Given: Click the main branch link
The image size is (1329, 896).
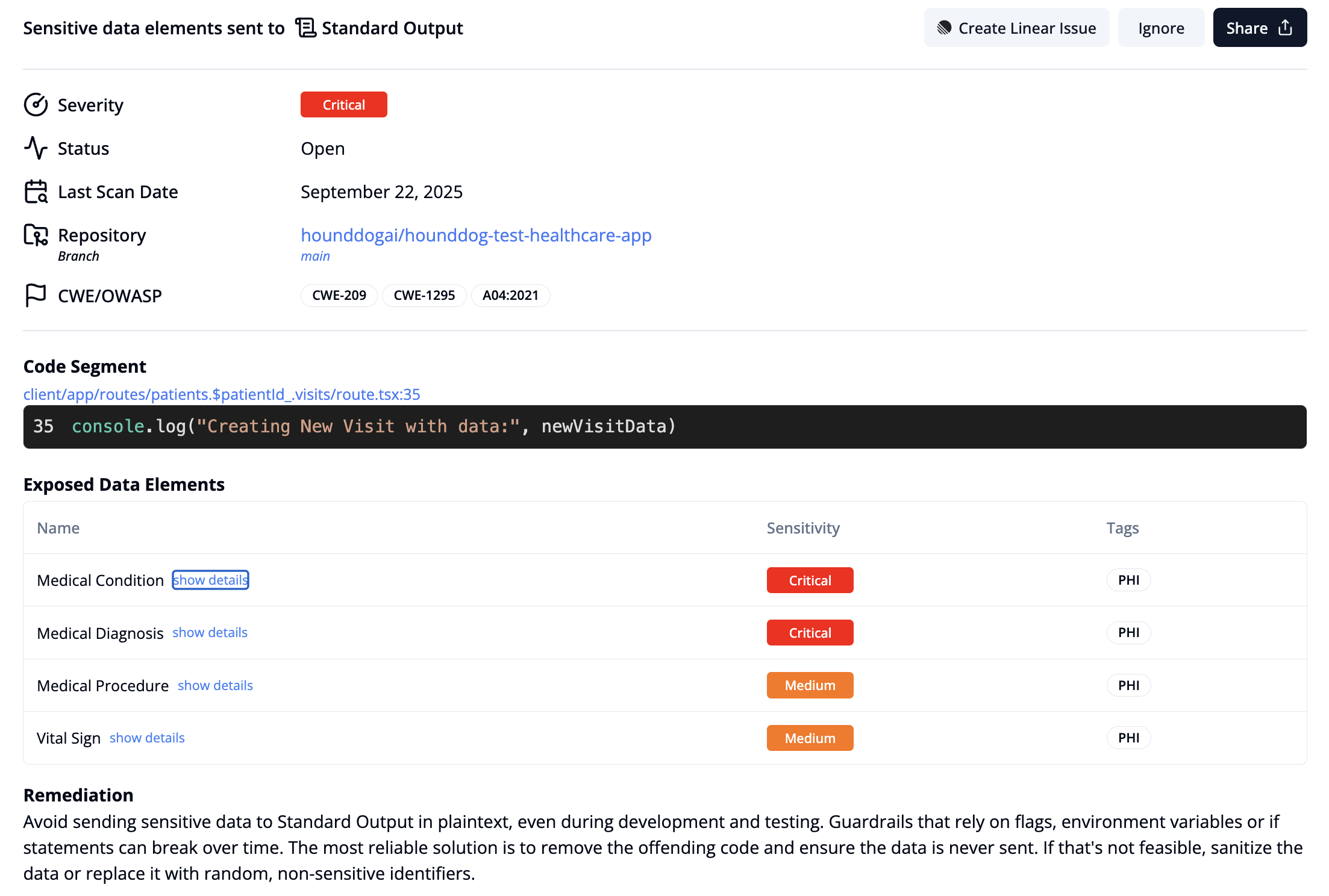Looking at the screenshot, I should click(315, 256).
